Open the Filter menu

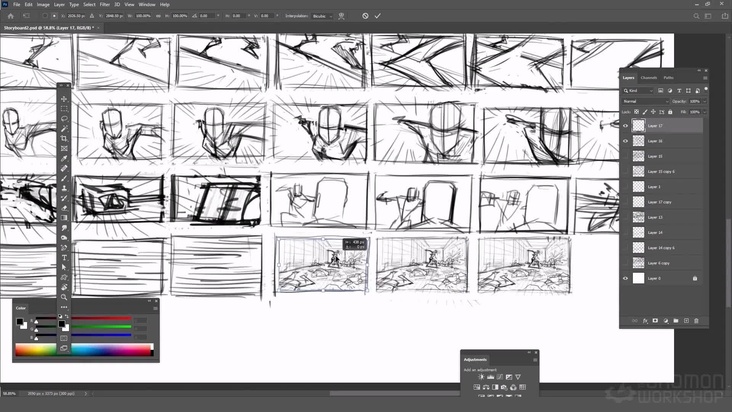tap(105, 5)
